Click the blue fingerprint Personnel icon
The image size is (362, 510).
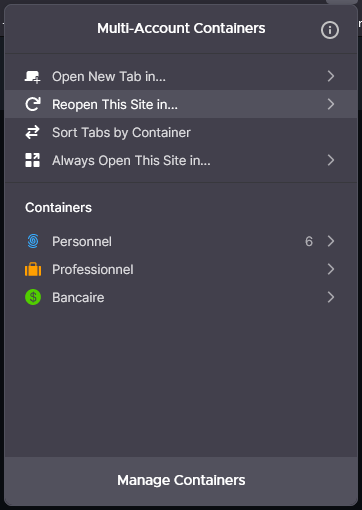(x=33, y=241)
